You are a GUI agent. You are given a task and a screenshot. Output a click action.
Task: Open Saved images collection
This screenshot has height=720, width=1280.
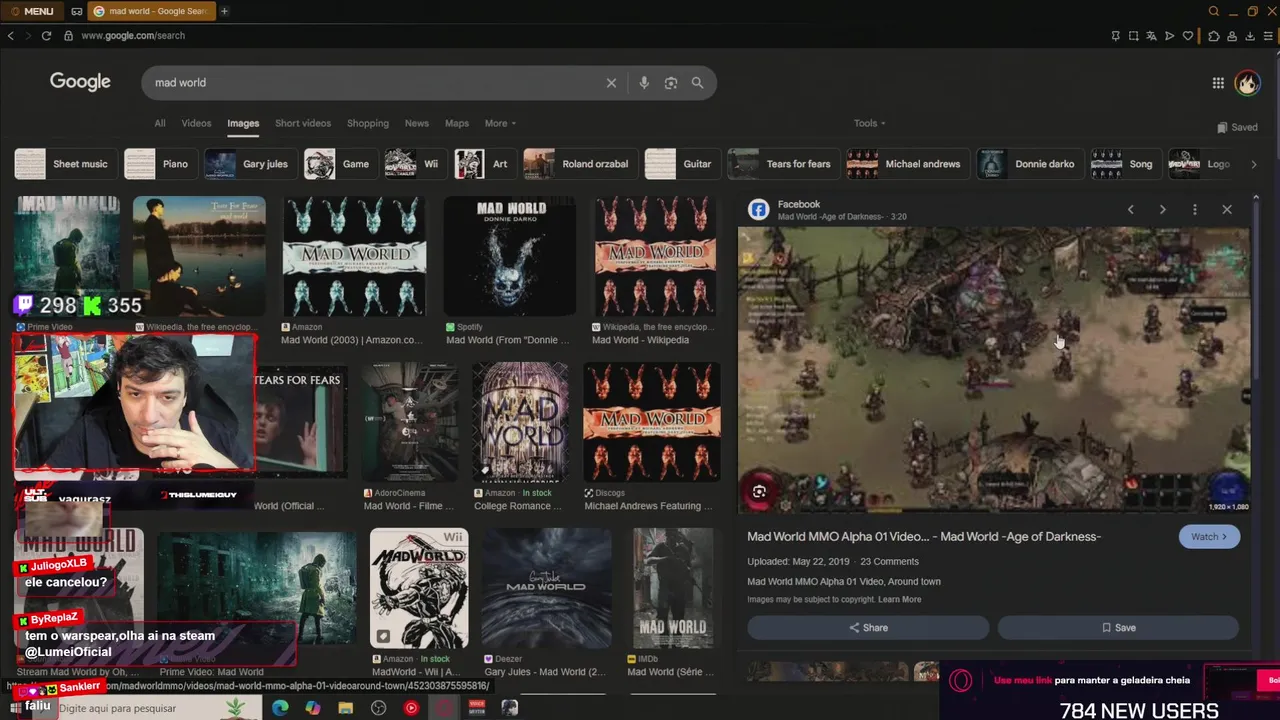1238,127
